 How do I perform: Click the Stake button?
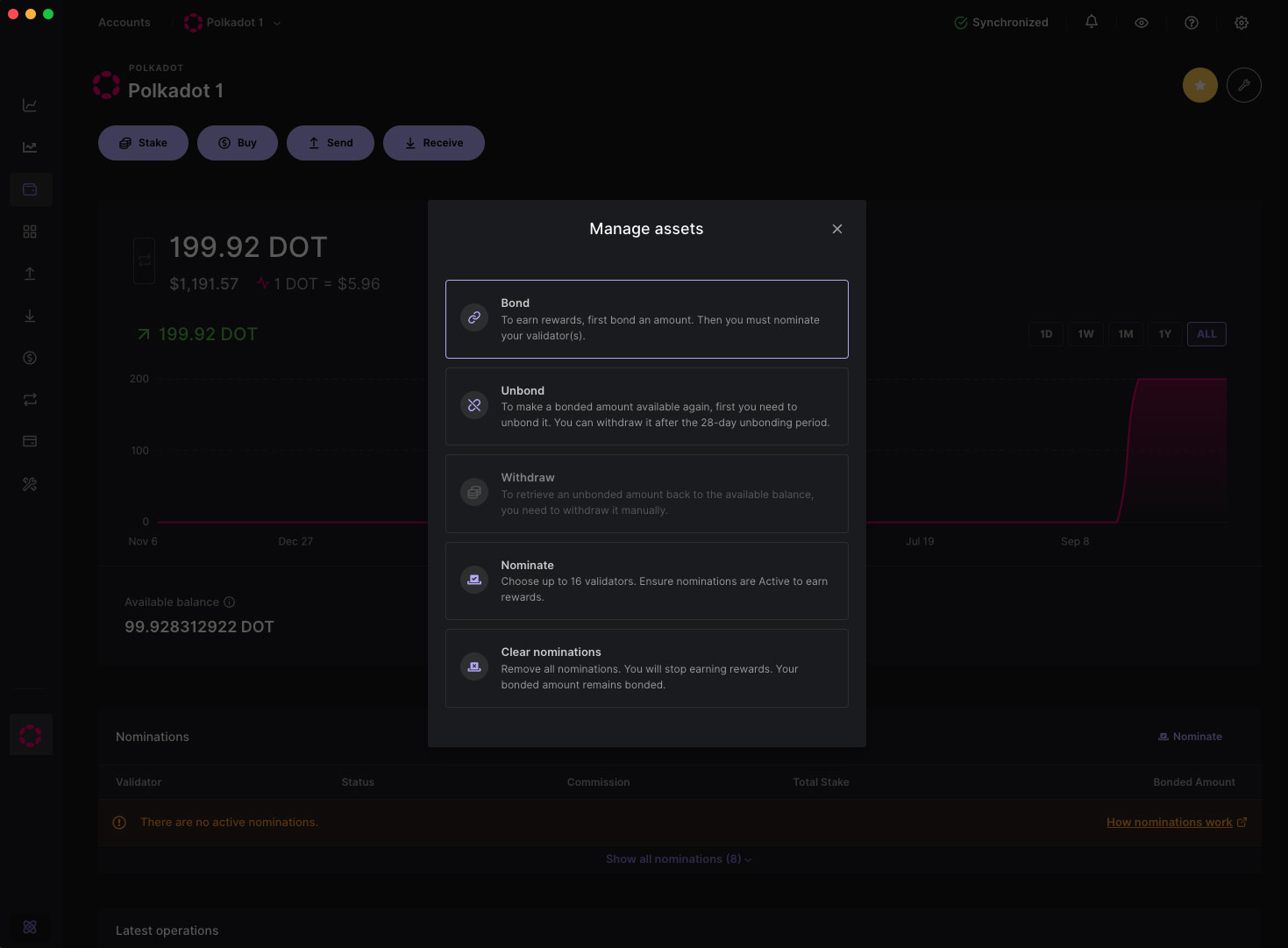tap(143, 143)
